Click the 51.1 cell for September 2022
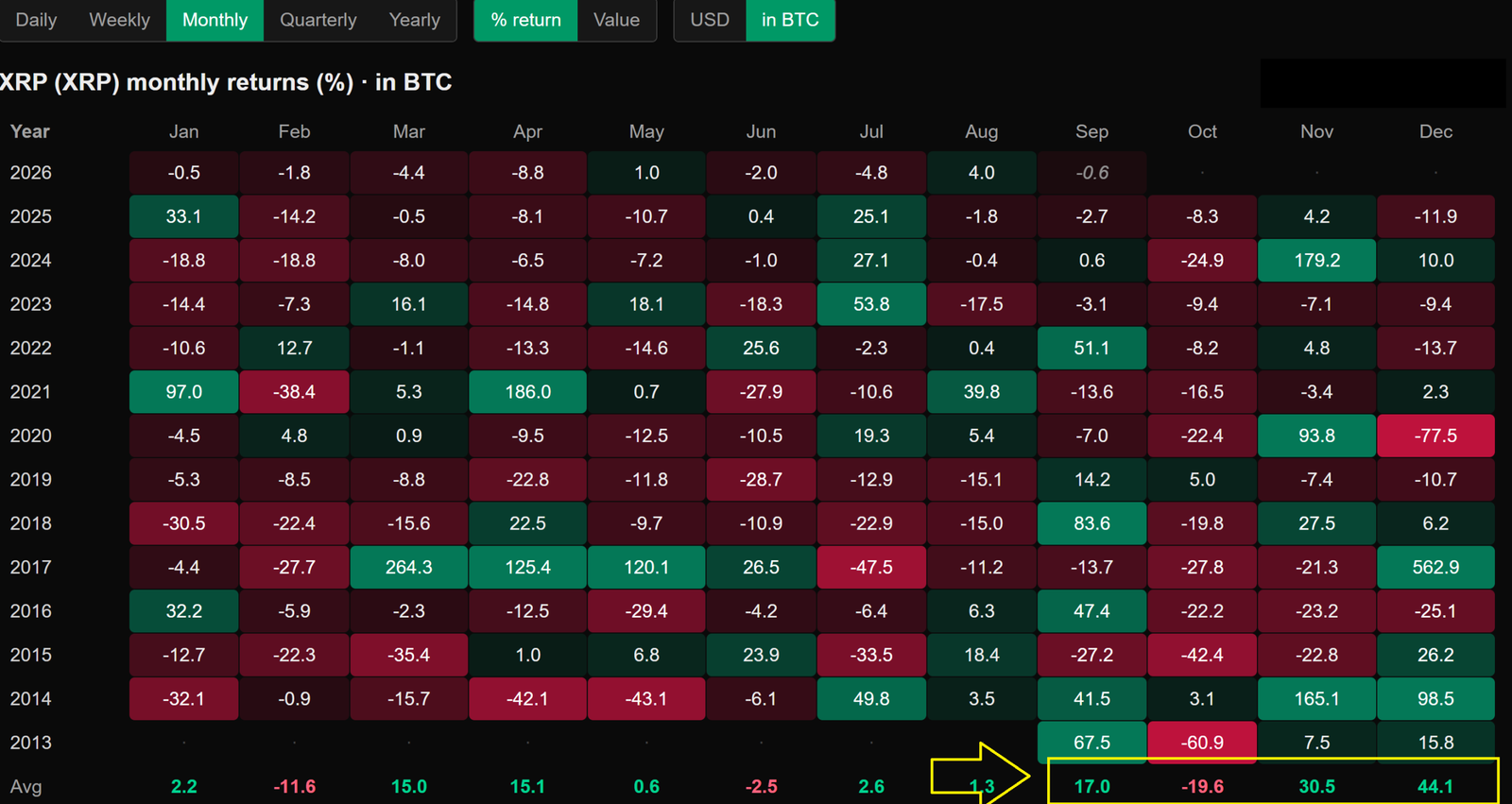Viewport: 1512px width, 804px height. [1091, 348]
